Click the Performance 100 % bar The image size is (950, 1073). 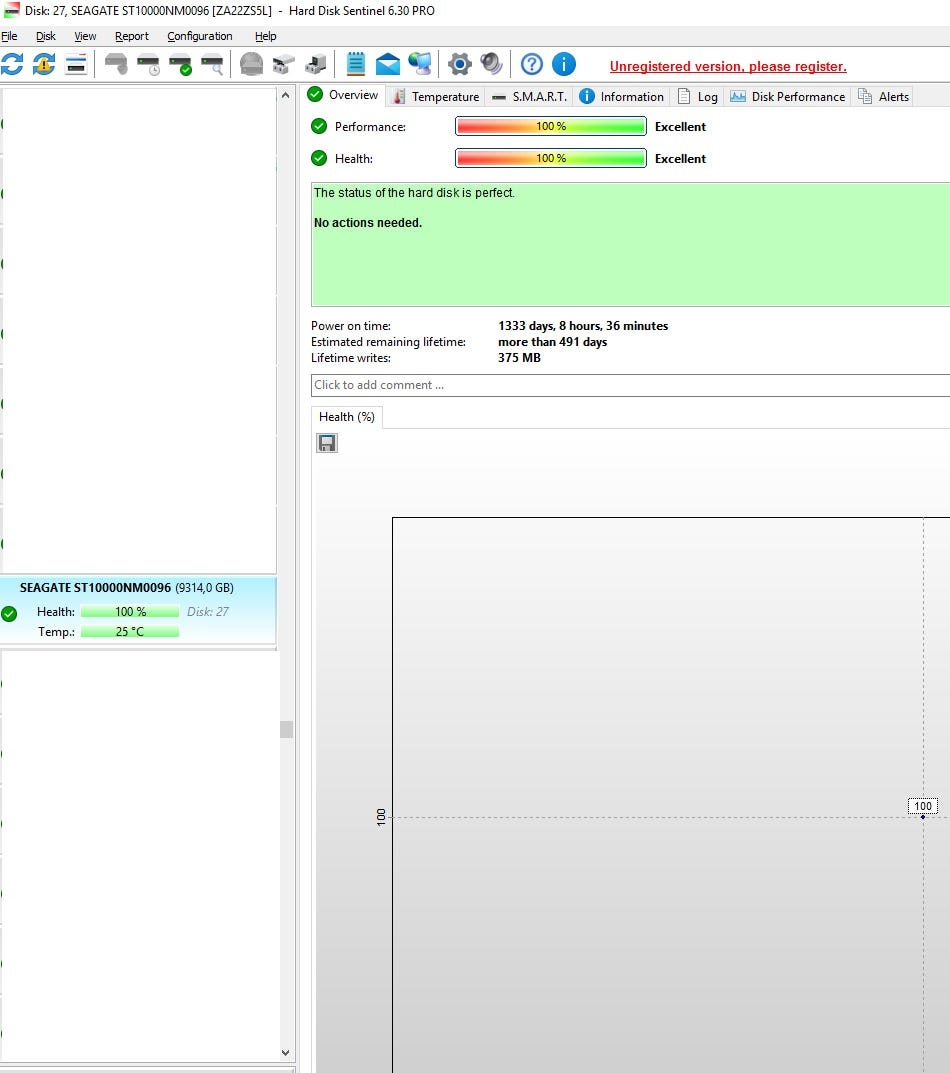click(x=551, y=126)
